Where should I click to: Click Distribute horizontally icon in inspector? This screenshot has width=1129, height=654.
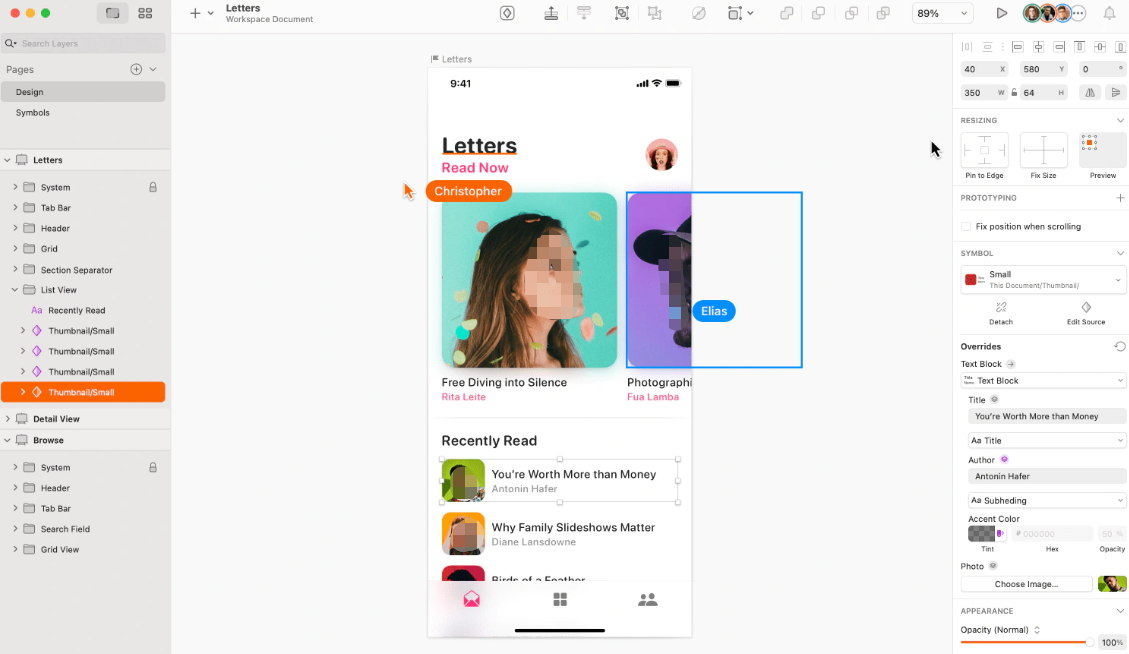coord(967,47)
